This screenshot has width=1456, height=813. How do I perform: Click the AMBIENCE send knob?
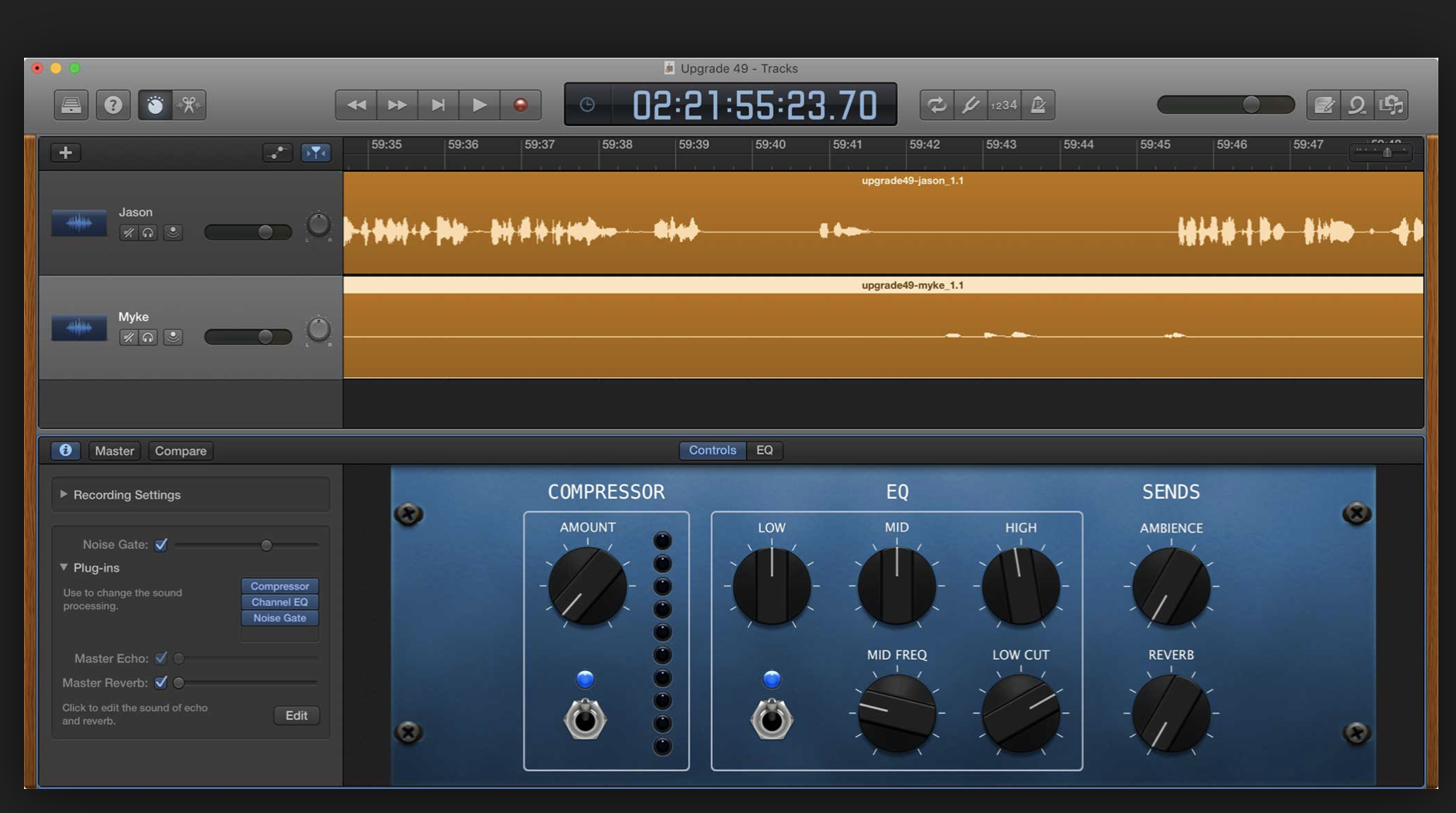(1171, 586)
